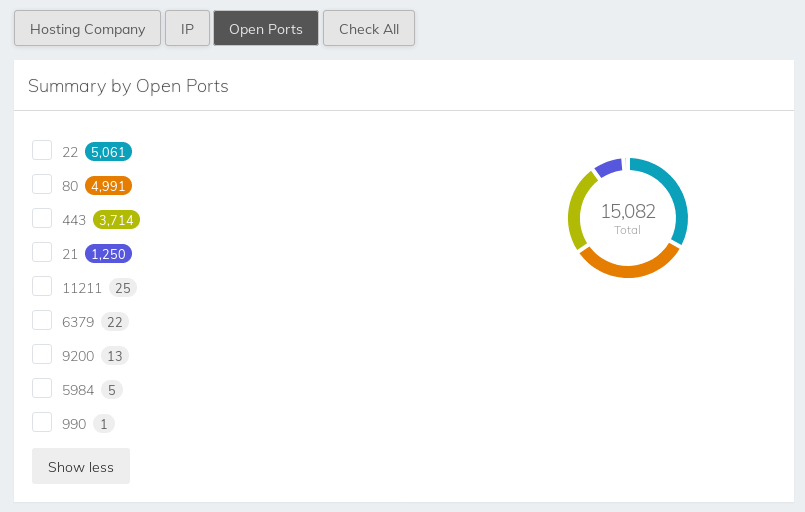Check the port 22 checkbox
The height and width of the screenshot is (512, 805).
tap(42, 150)
